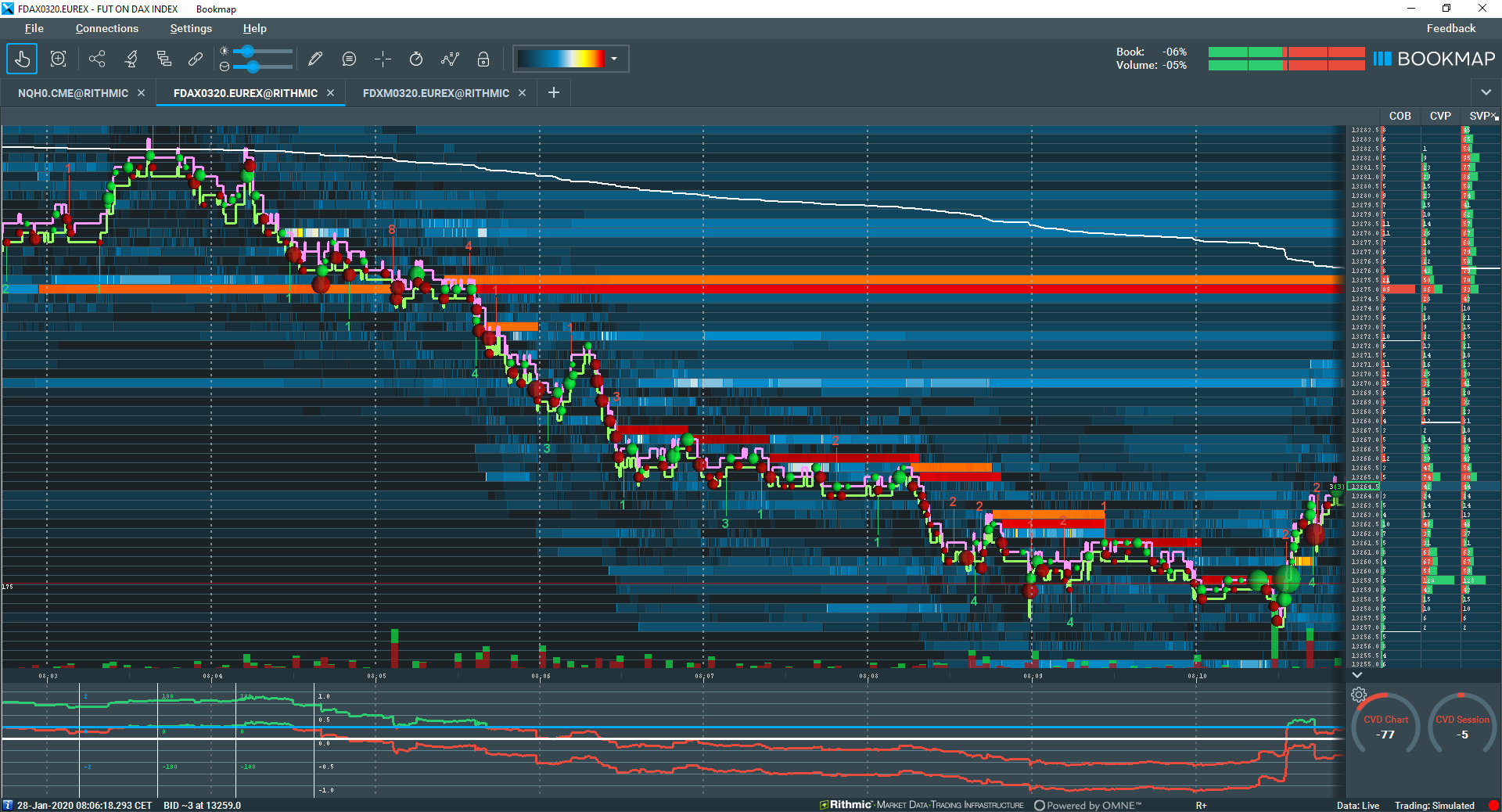Switch to the NQH0.CME@RITHMIC tab
The image size is (1502, 812).
[73, 93]
